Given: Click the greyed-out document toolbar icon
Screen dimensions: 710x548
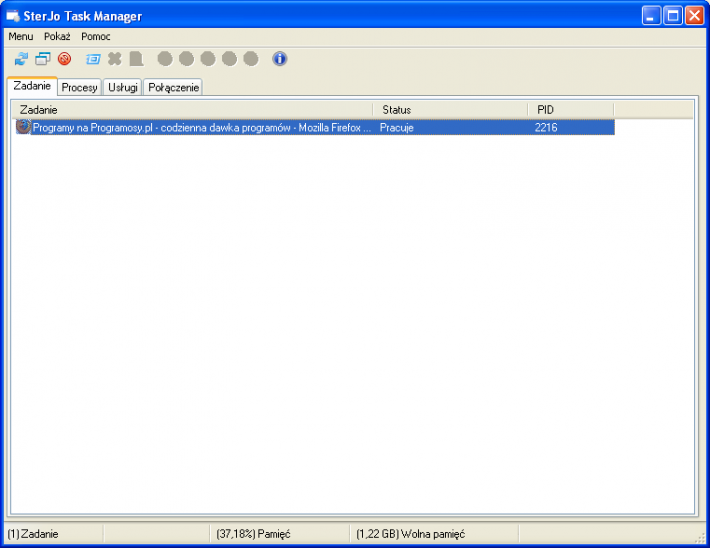Looking at the screenshot, I should [x=136, y=59].
